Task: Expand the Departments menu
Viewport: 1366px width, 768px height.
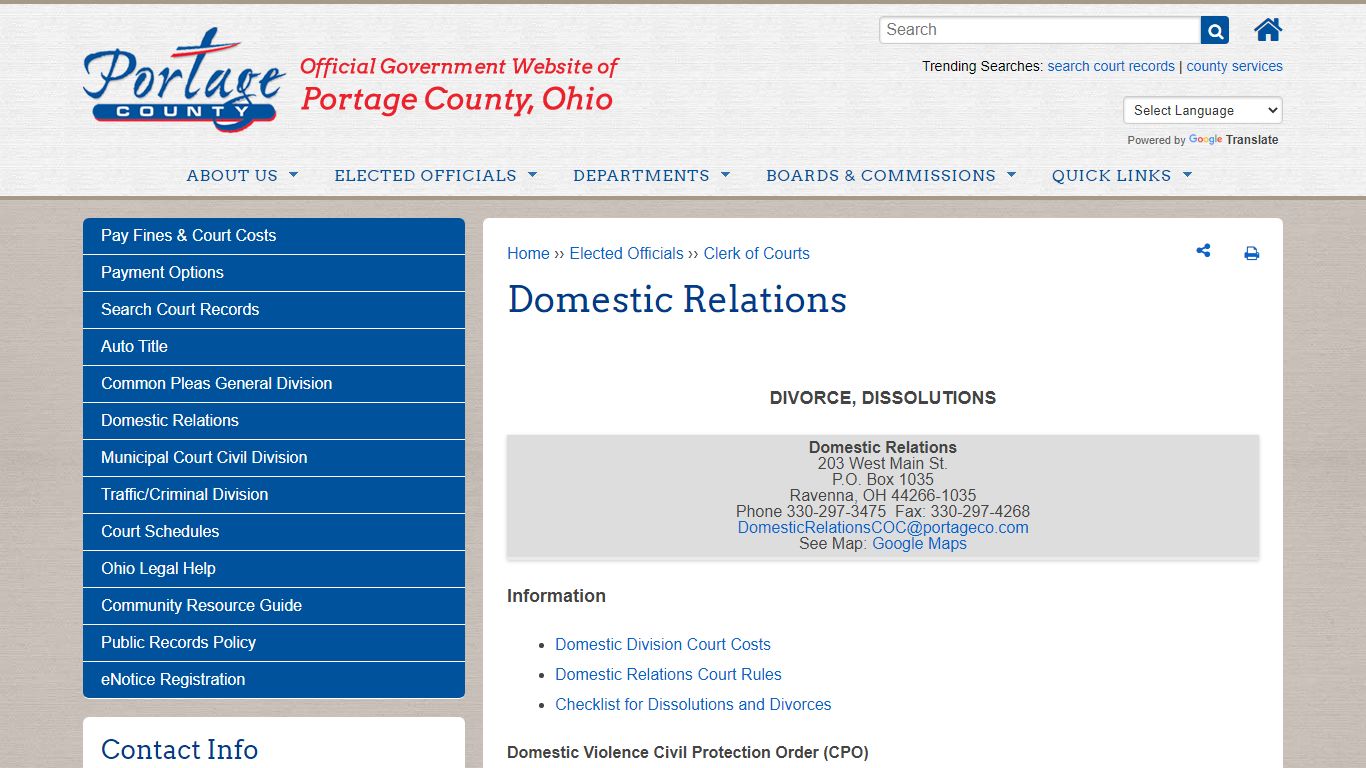Action: click(651, 175)
